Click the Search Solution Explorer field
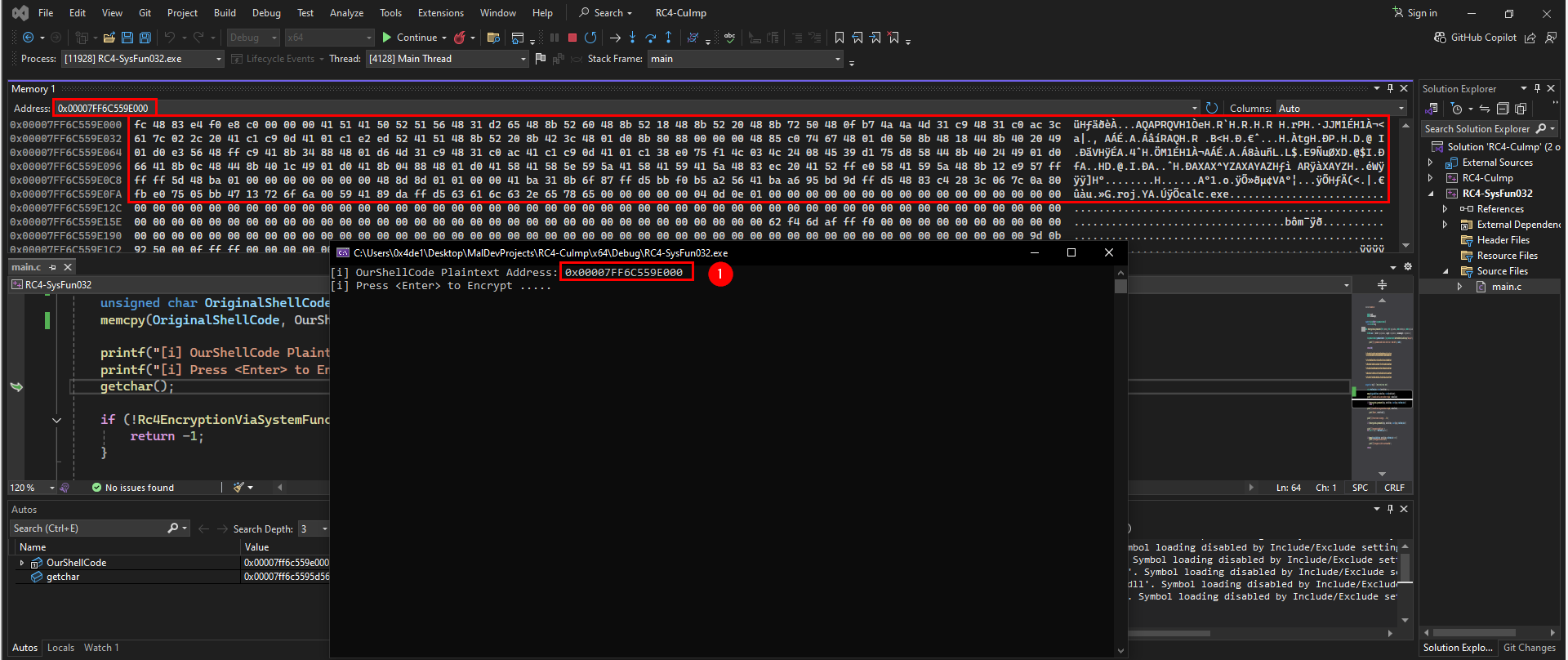1568x660 pixels. pos(1490,129)
